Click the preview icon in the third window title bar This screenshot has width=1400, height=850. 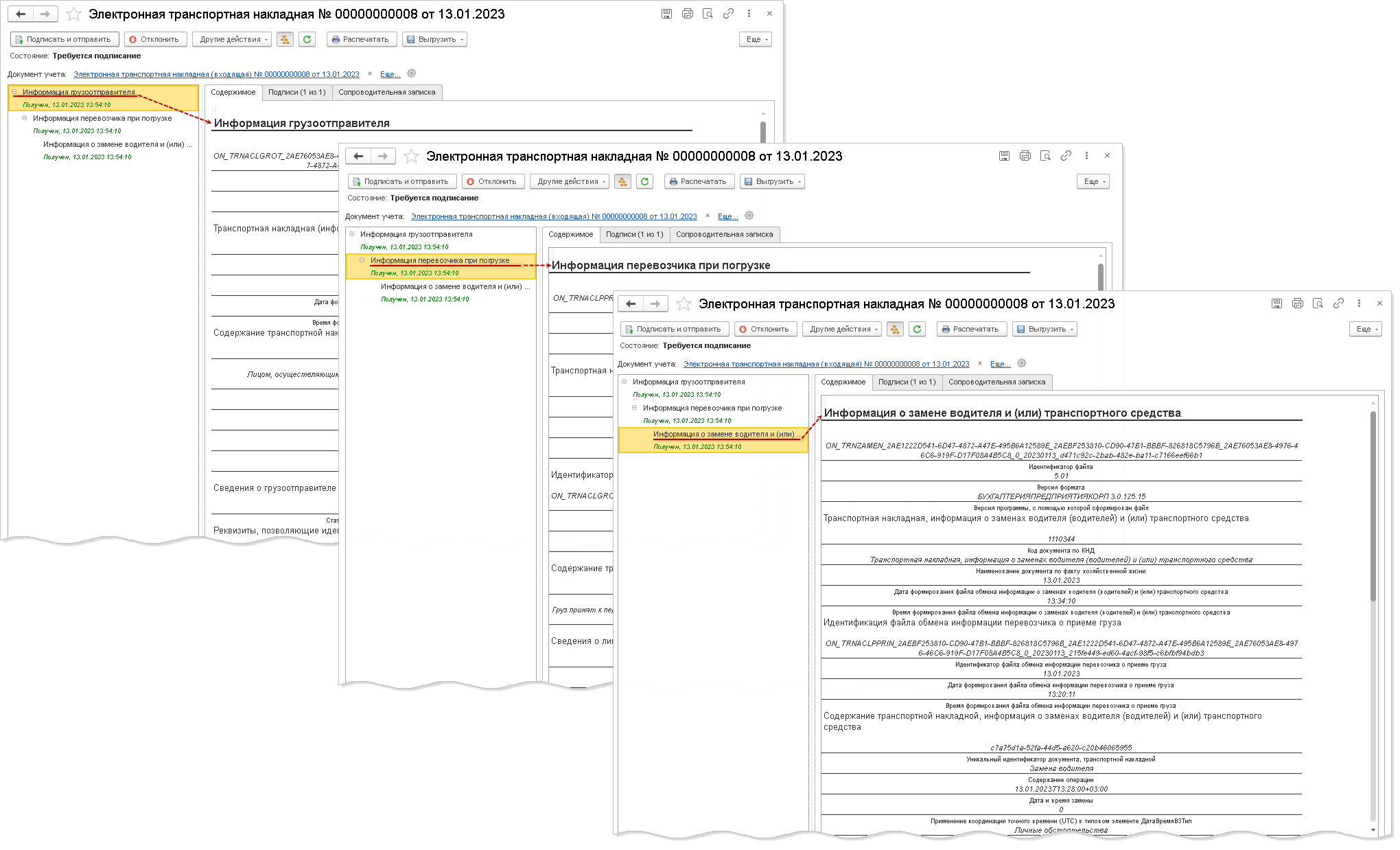tap(1318, 303)
